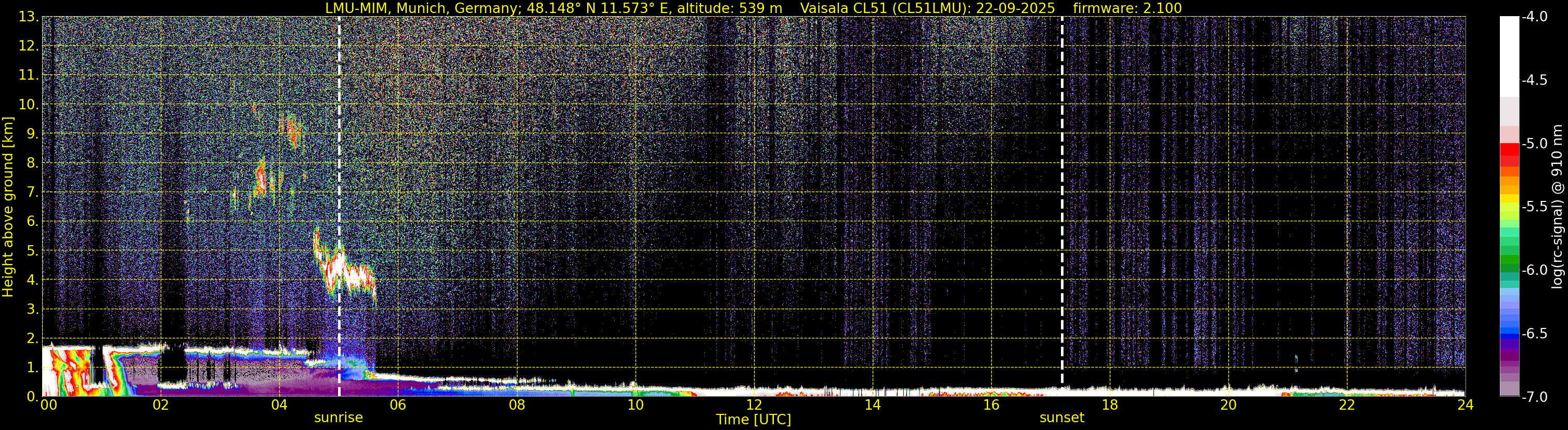Click the 12 tick label on the time axis

pyautogui.click(x=754, y=405)
